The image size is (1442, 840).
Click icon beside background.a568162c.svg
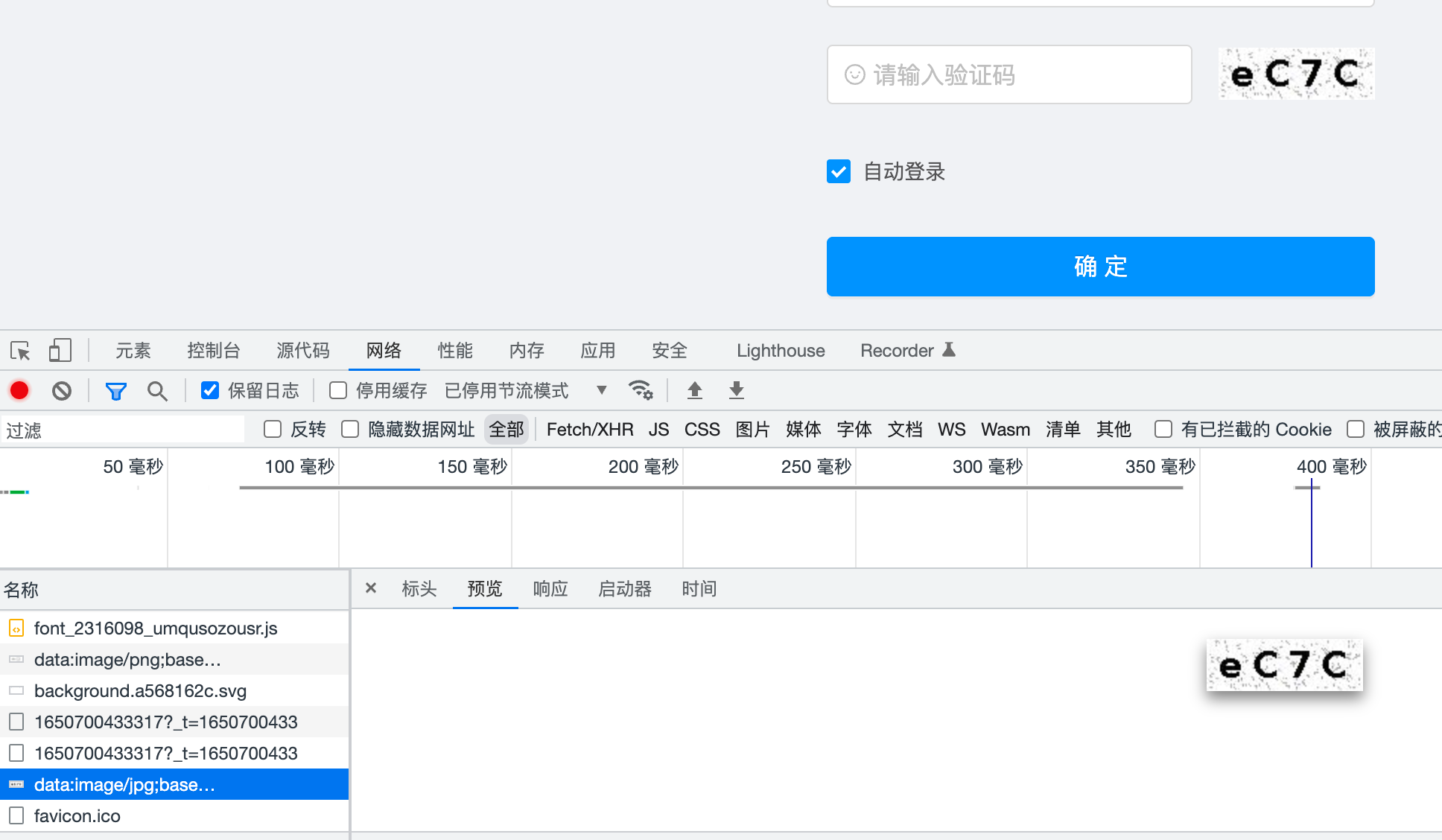click(x=16, y=691)
